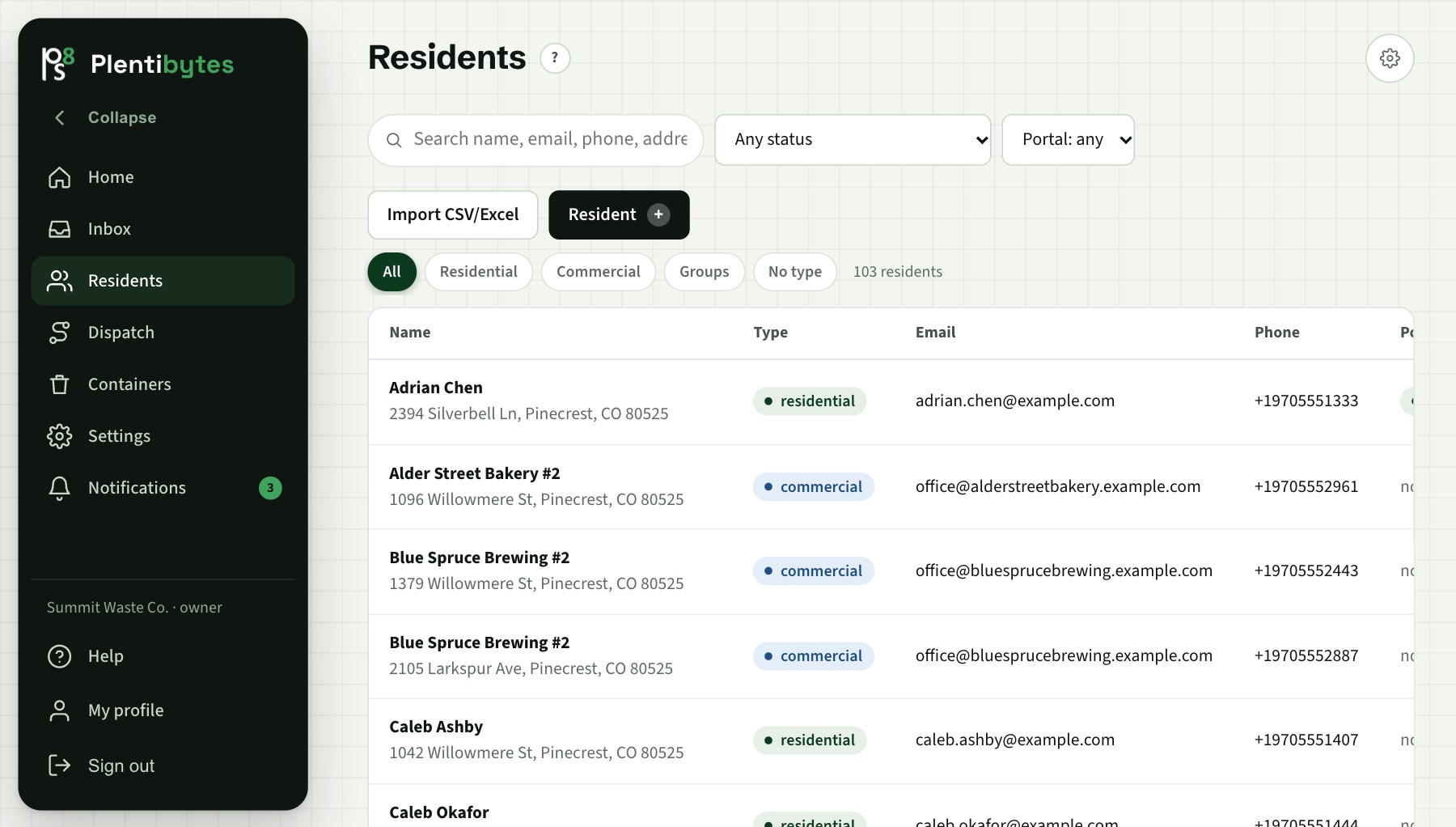
Task: Click phone number +19705552961
Action: 1306,487
